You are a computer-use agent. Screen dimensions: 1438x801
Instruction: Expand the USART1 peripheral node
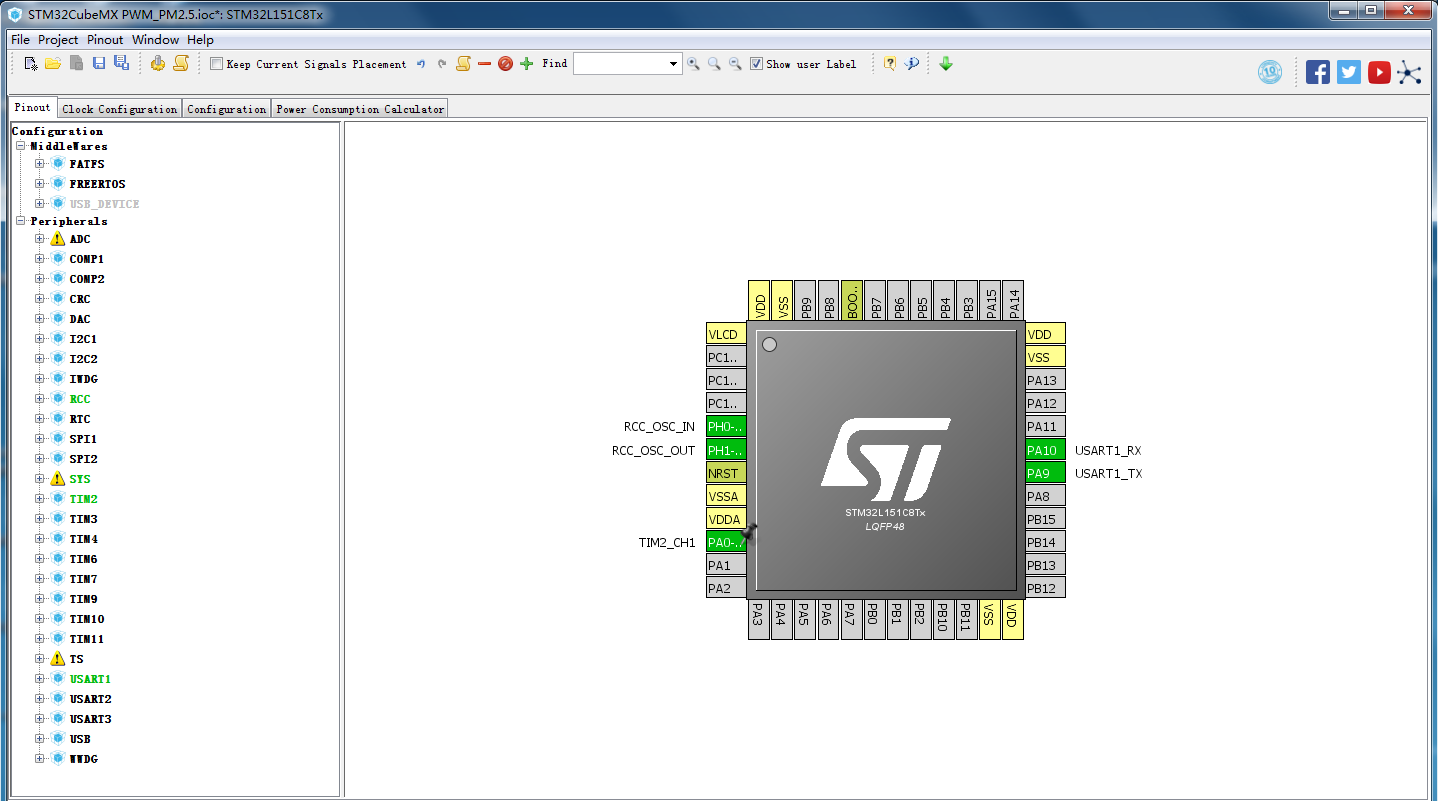coord(40,679)
